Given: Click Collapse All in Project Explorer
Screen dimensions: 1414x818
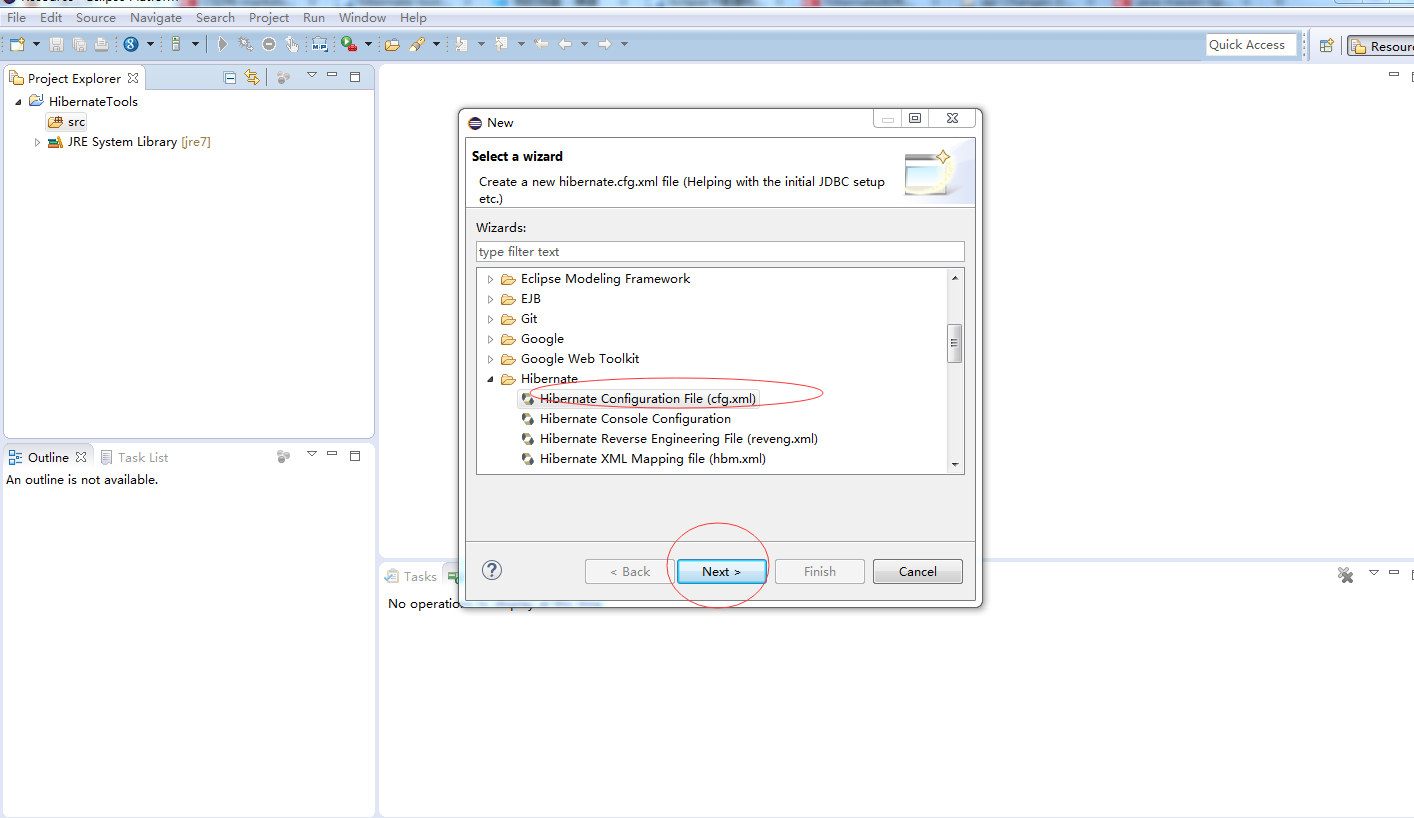Looking at the screenshot, I should [230, 77].
